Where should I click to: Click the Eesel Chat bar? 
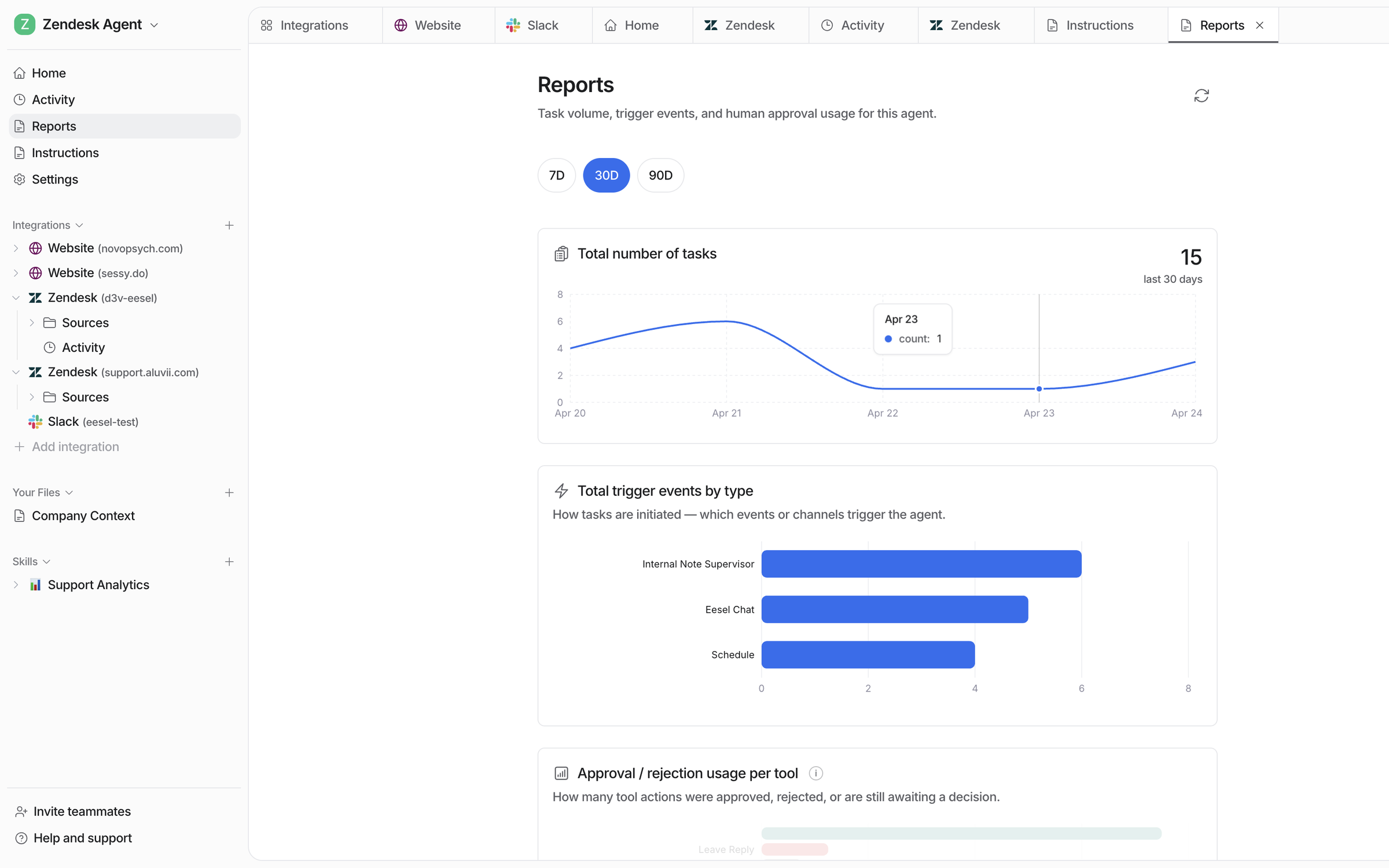click(x=895, y=609)
